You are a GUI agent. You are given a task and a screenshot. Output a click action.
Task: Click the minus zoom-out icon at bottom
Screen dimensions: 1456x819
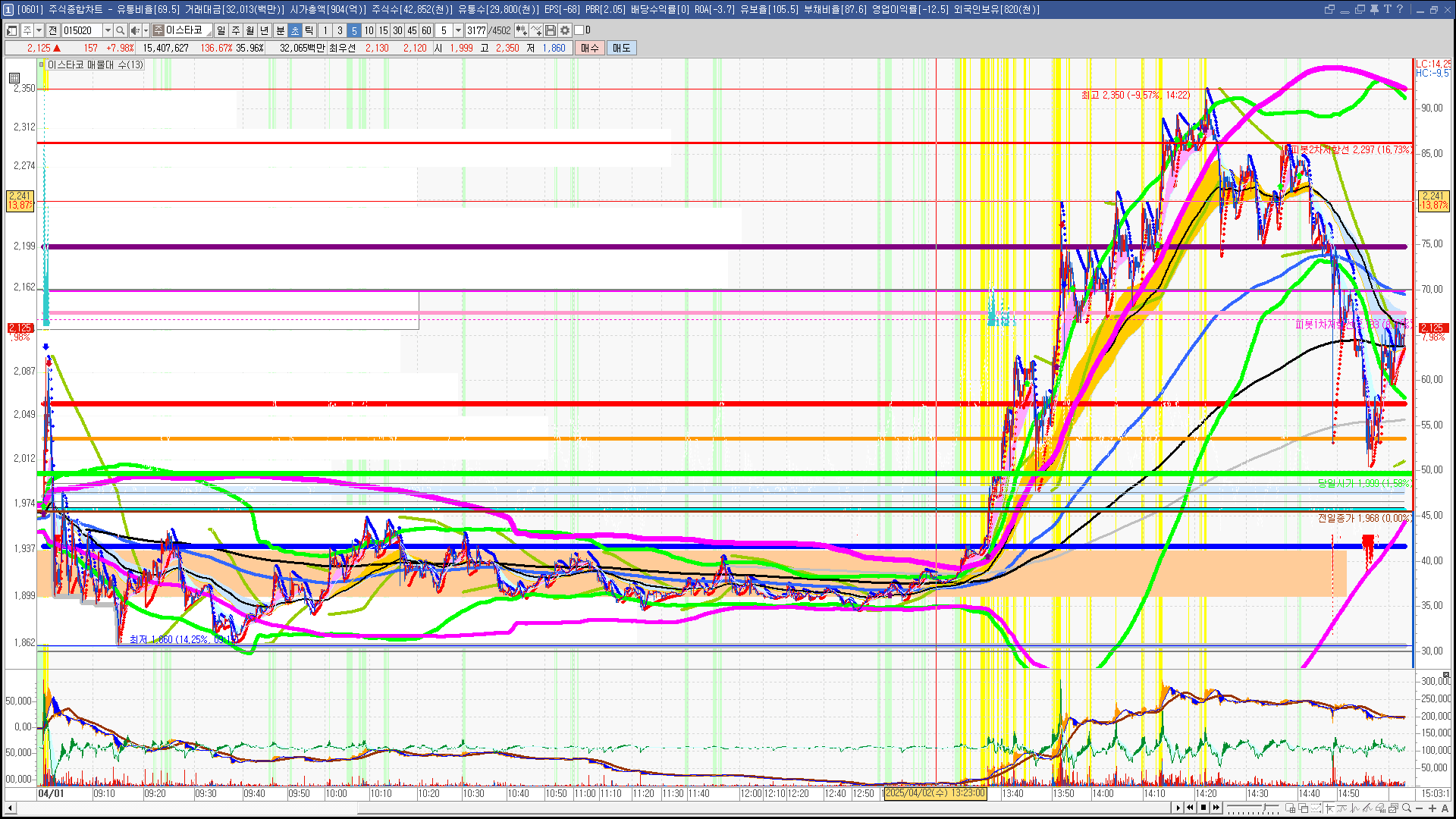(1420, 808)
